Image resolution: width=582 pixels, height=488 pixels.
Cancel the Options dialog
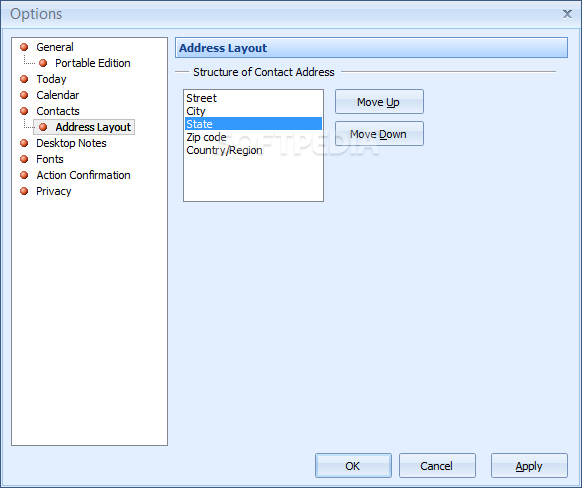pyautogui.click(x=437, y=465)
